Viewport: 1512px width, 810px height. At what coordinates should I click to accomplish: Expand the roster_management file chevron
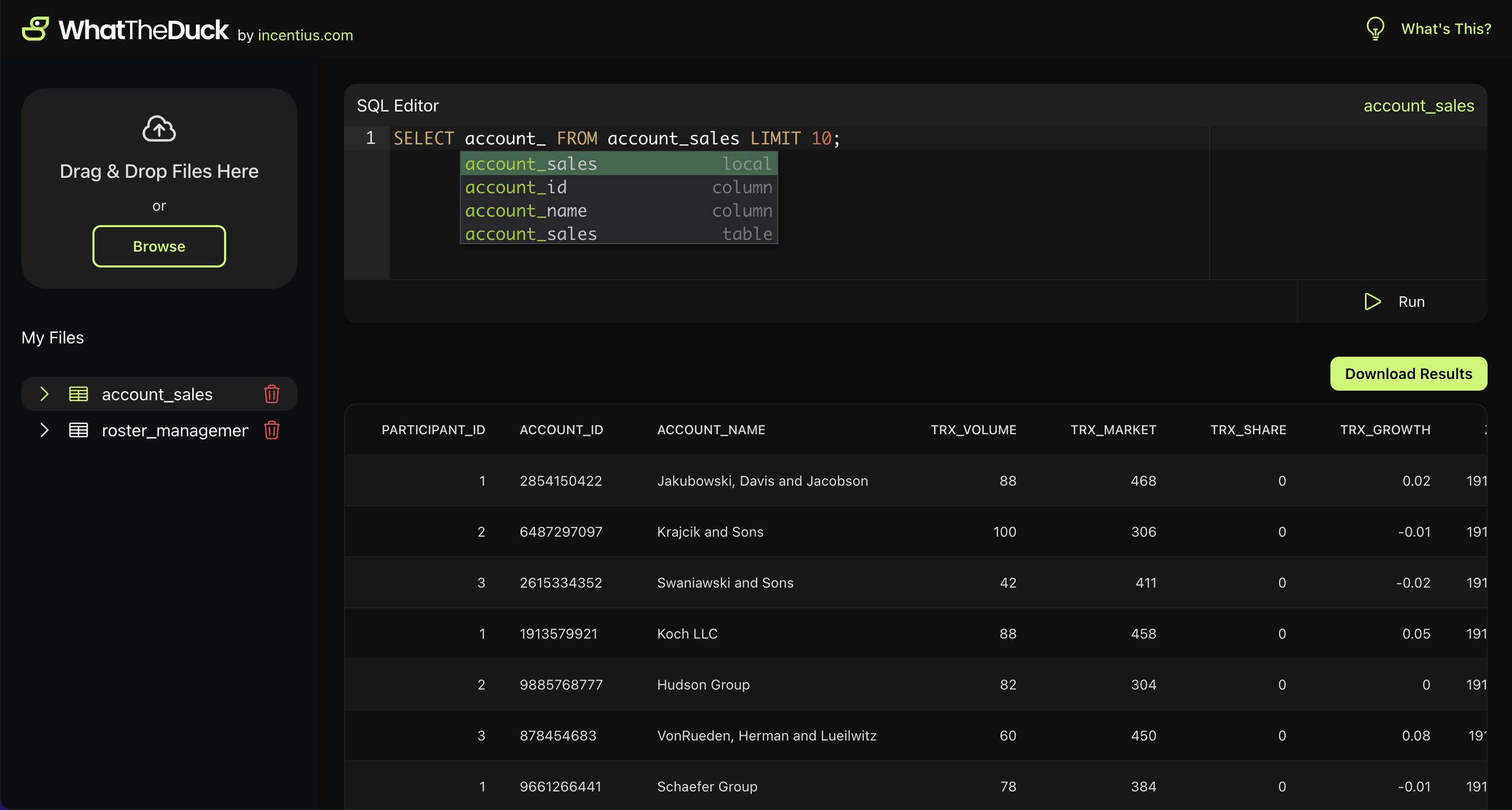[x=44, y=430]
